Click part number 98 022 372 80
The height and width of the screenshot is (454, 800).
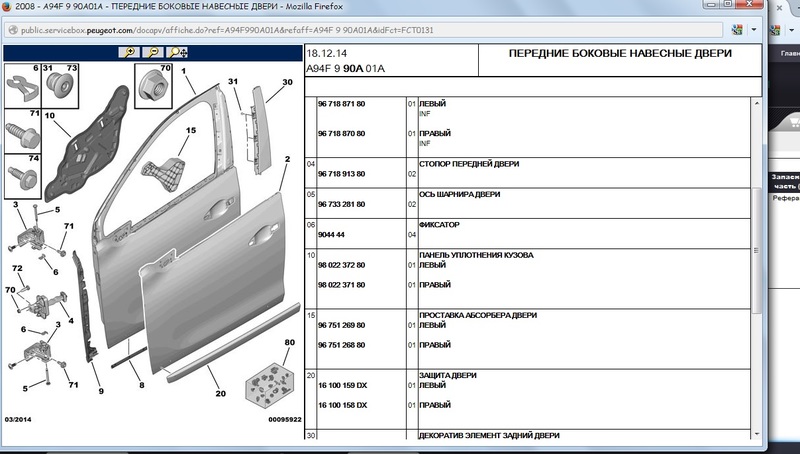pyautogui.click(x=341, y=265)
